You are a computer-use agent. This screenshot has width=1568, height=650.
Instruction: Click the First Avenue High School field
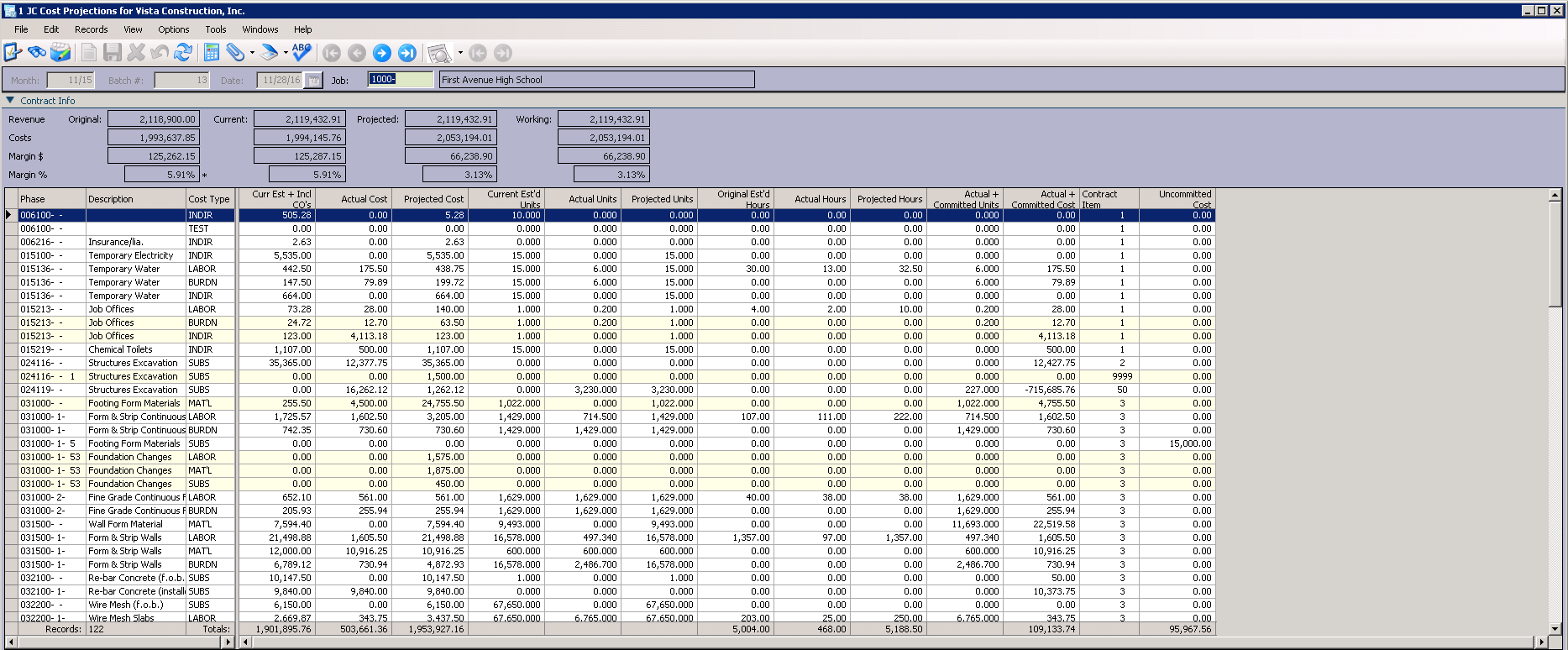point(597,79)
